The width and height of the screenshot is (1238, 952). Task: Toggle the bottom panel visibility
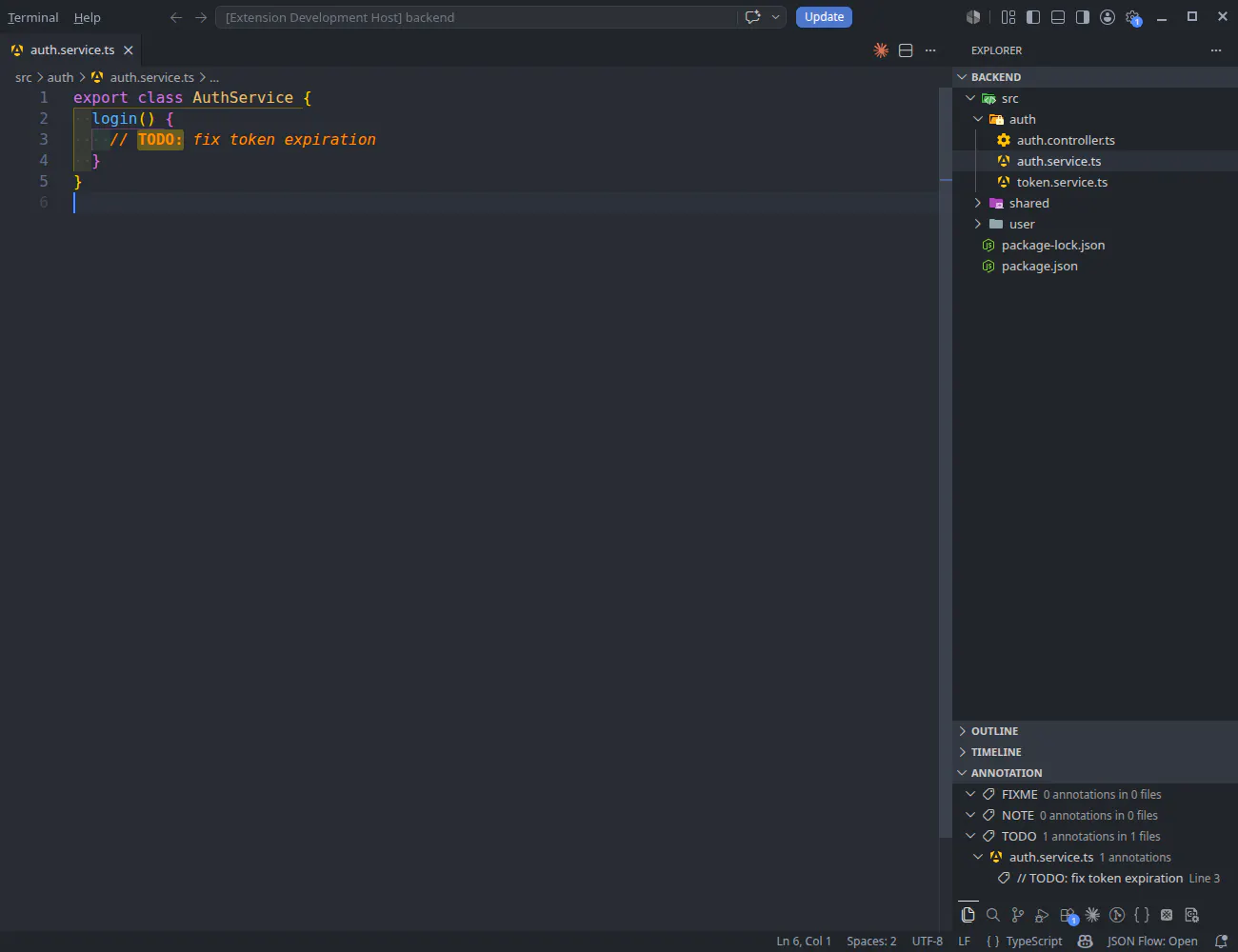click(1058, 17)
